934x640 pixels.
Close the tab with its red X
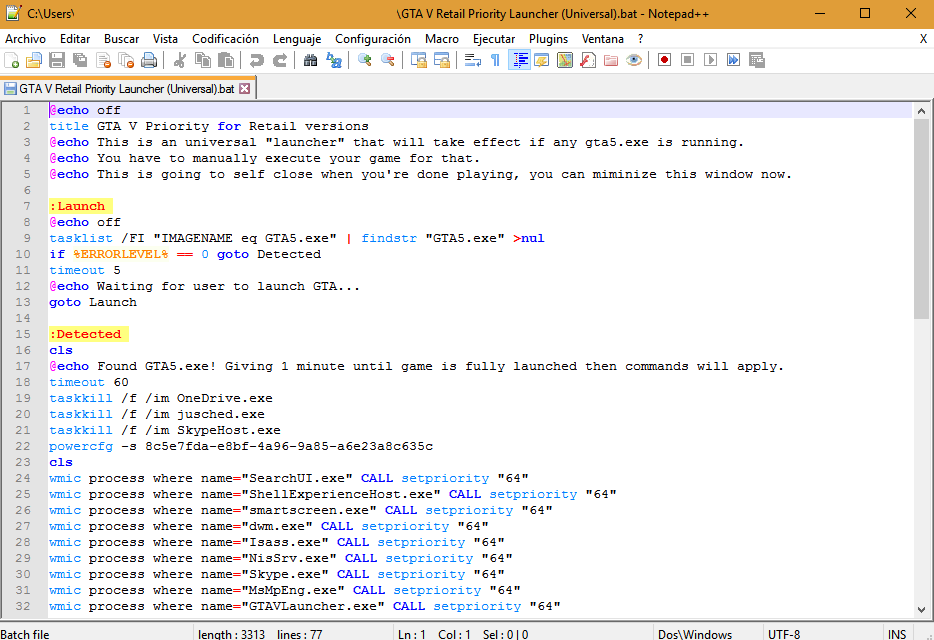click(245, 89)
